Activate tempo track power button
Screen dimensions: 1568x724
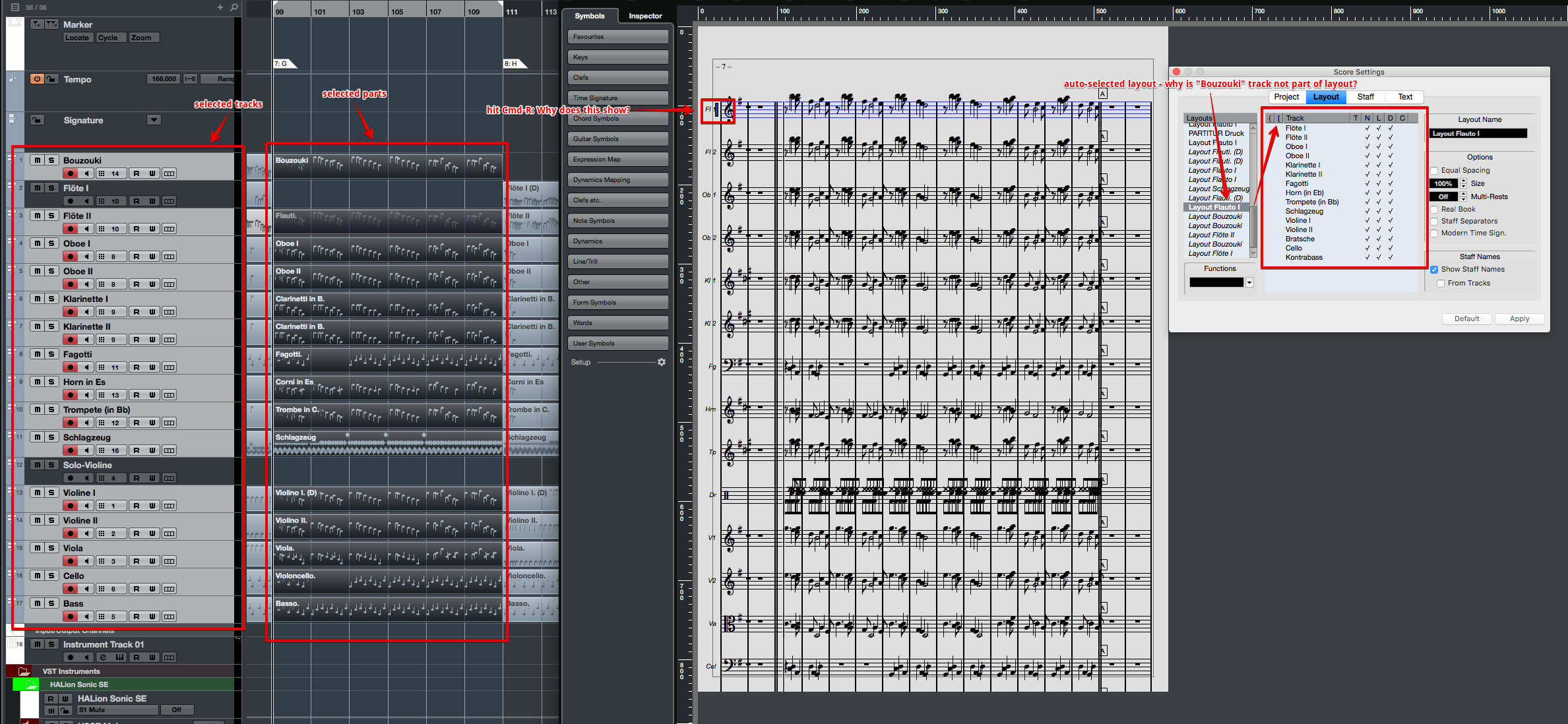(37, 79)
